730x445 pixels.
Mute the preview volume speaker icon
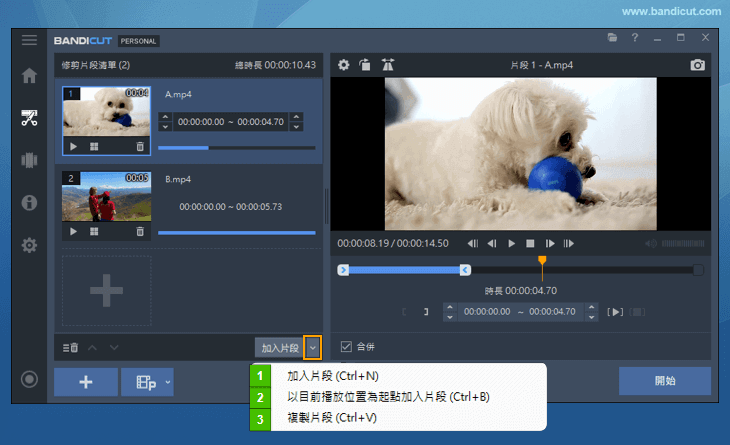(x=651, y=243)
